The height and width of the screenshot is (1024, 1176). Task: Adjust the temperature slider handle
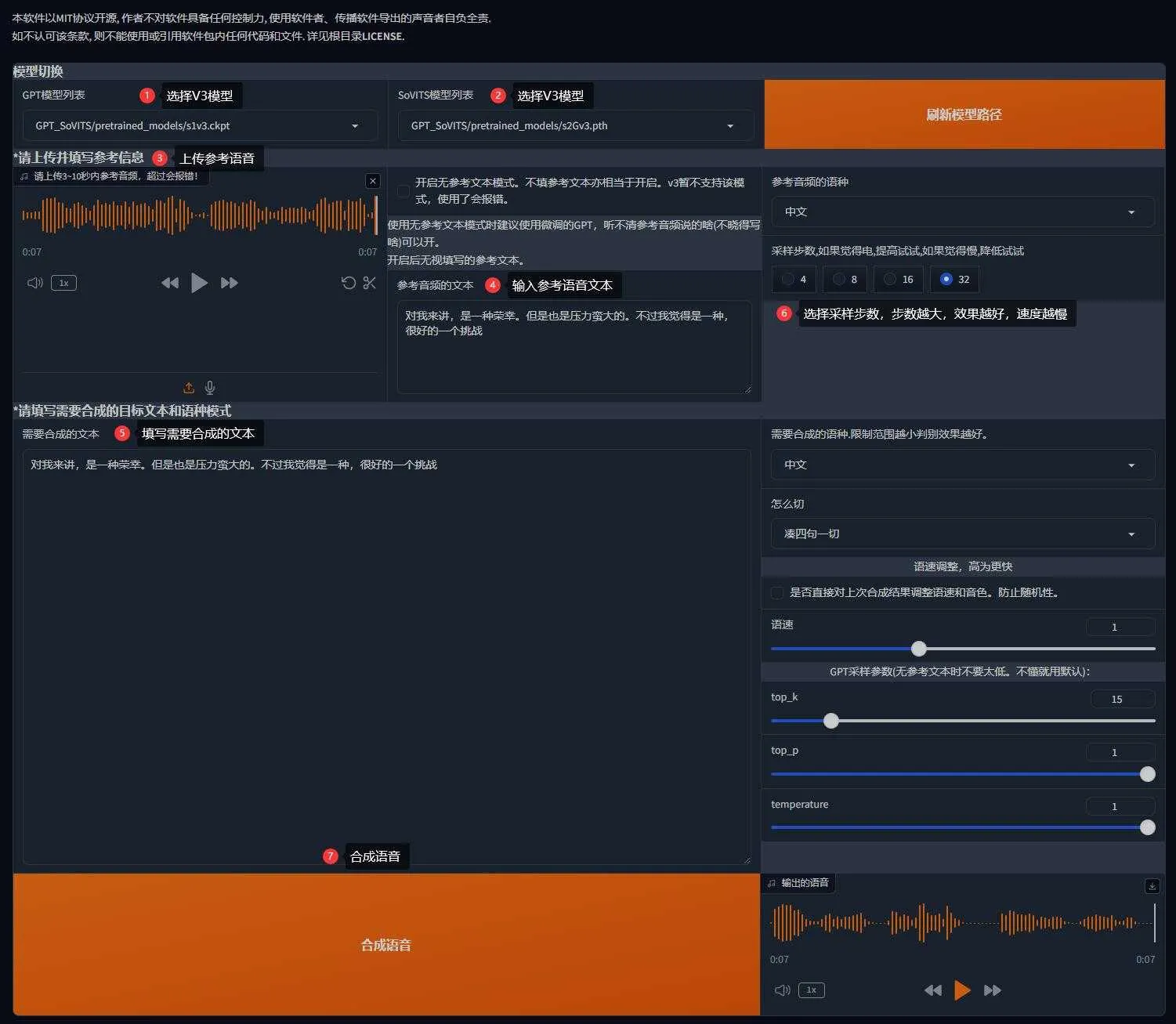1148,827
